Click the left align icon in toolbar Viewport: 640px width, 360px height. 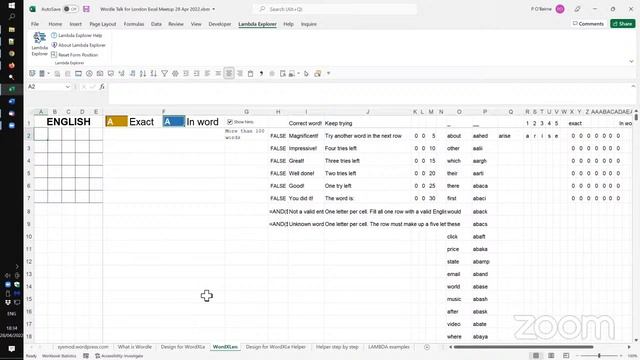click(207, 73)
